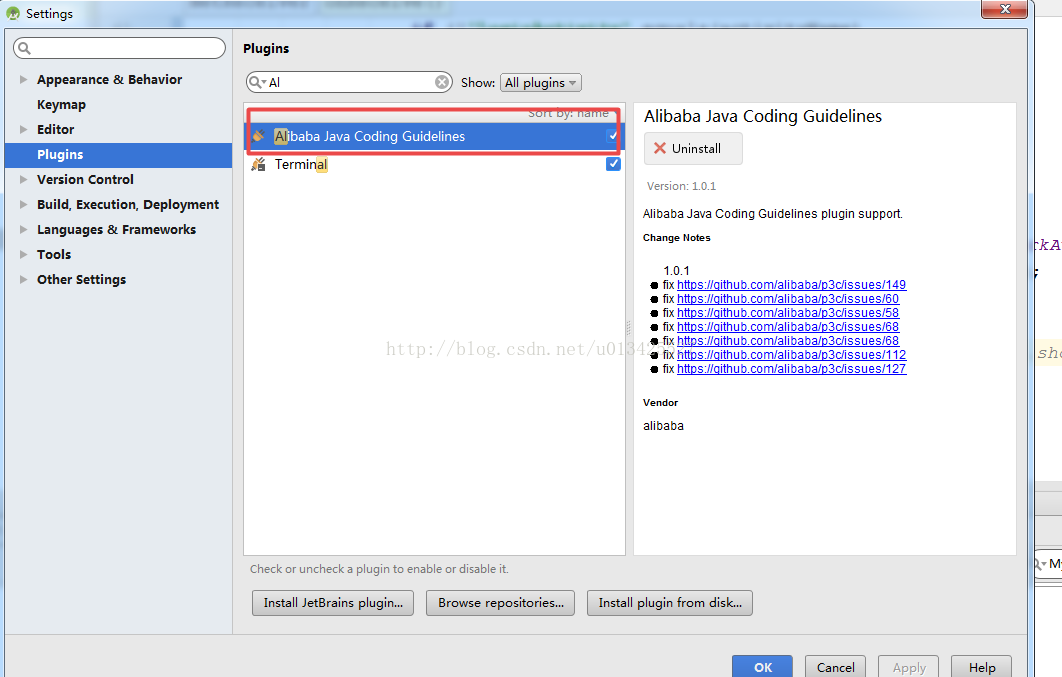Click Install plugin from disk button

click(x=670, y=603)
